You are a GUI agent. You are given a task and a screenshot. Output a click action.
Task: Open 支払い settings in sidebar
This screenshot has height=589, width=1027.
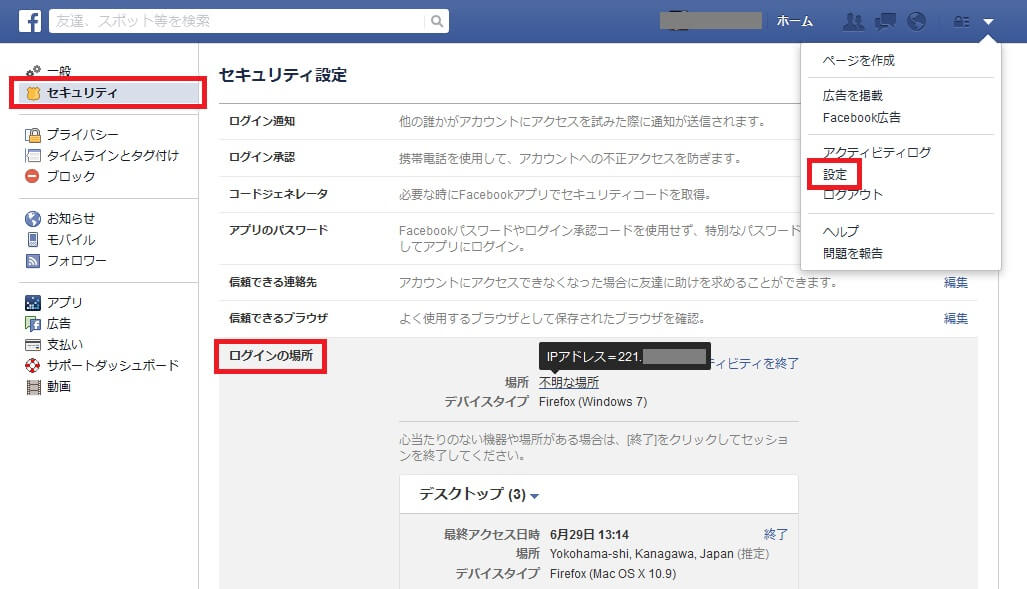64,345
